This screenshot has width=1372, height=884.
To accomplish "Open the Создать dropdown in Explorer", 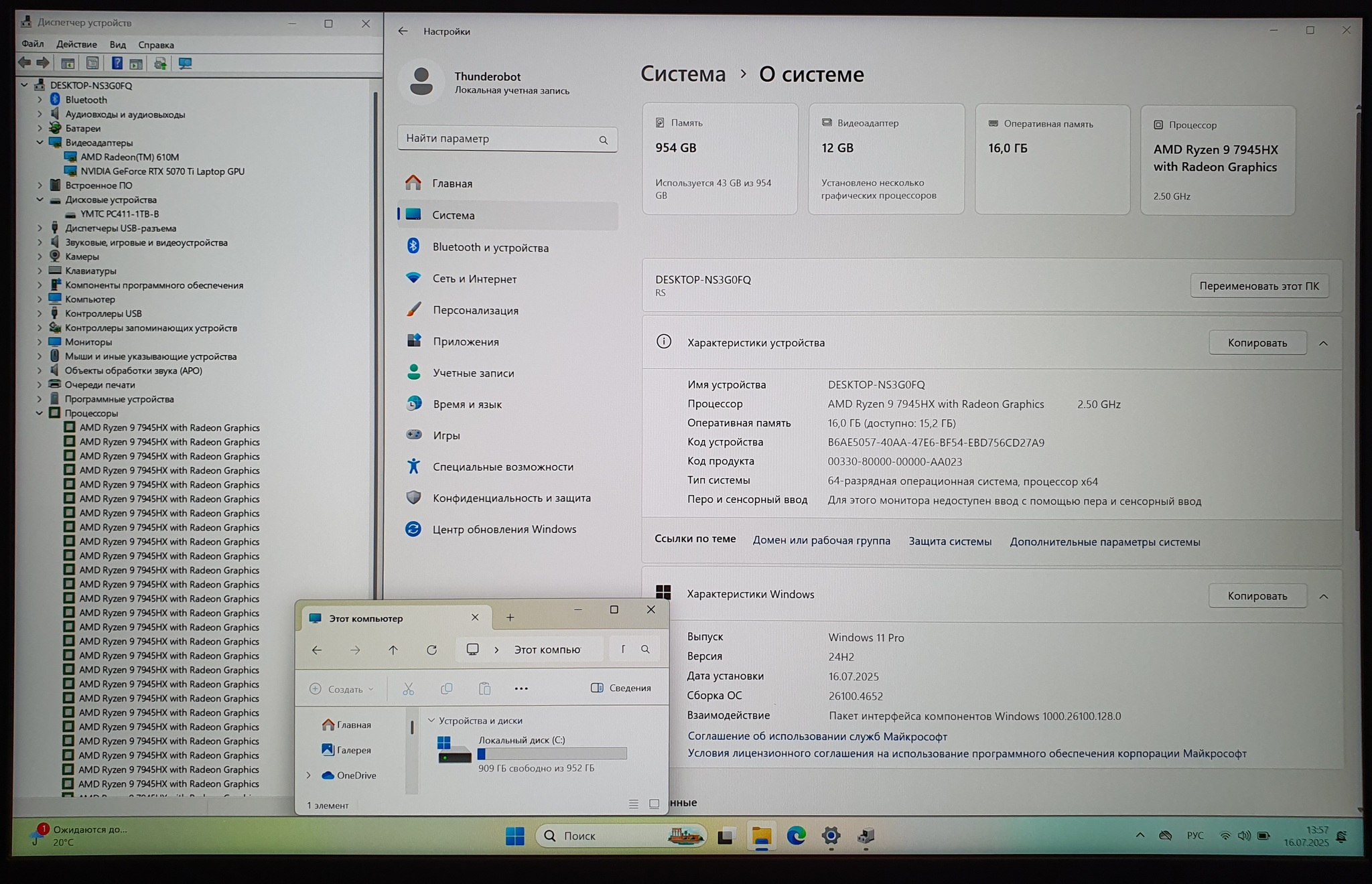I will click(342, 688).
